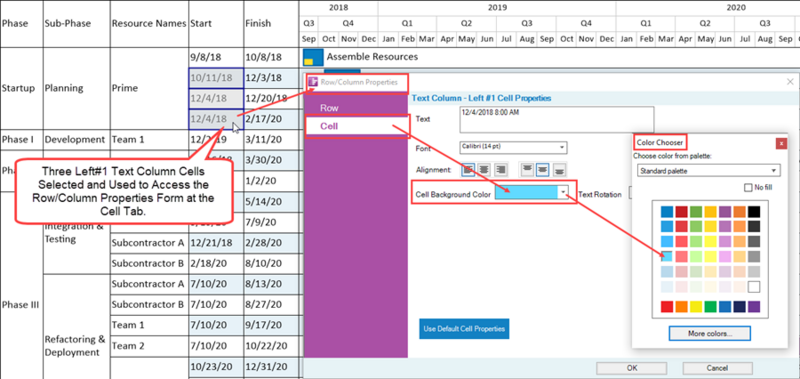This screenshot has width=800, height=379.
Task: Pick the navy swatch in bottom row
Action: (739, 307)
